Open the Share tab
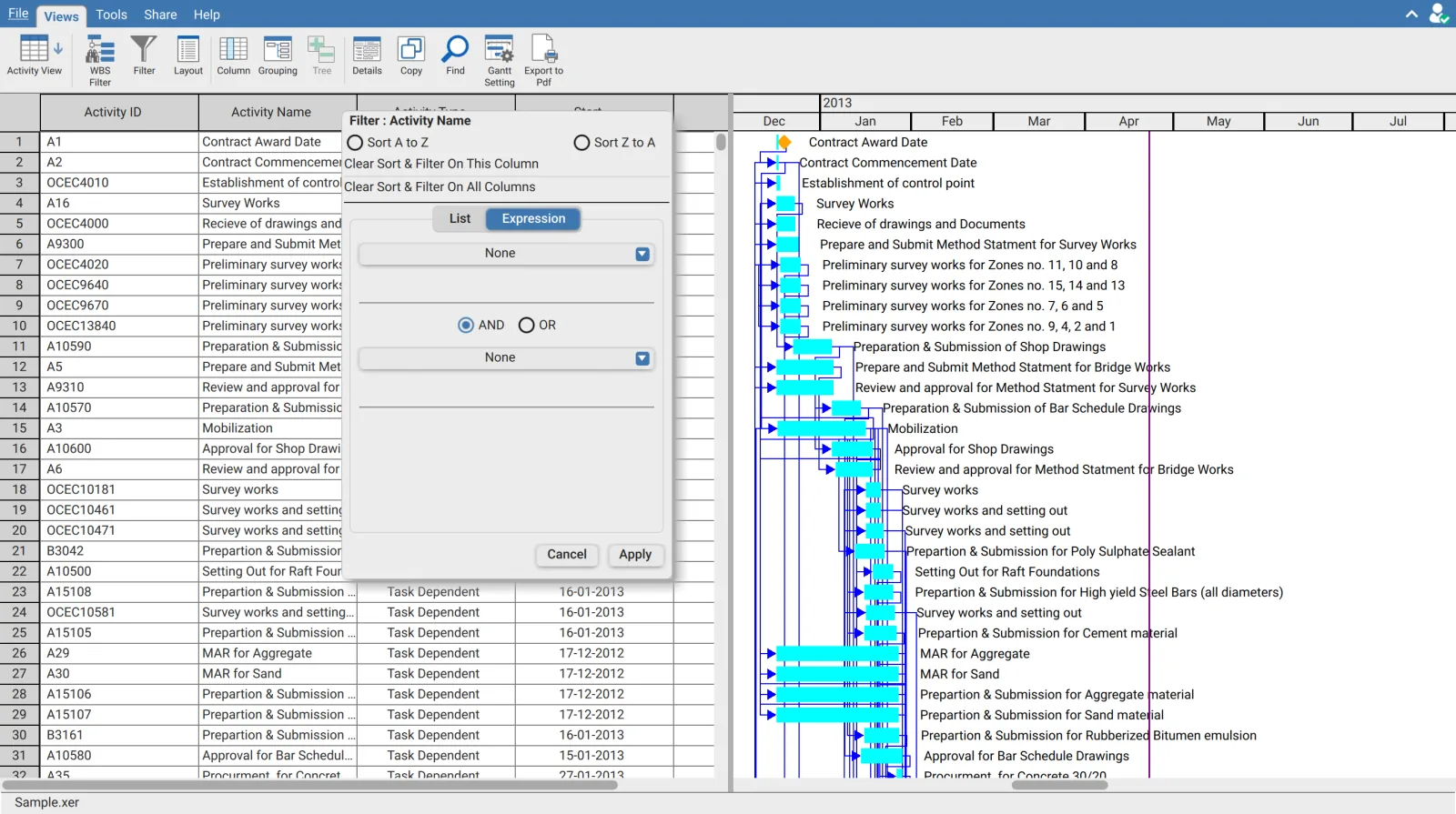The width and height of the screenshot is (1456, 814). tap(160, 15)
